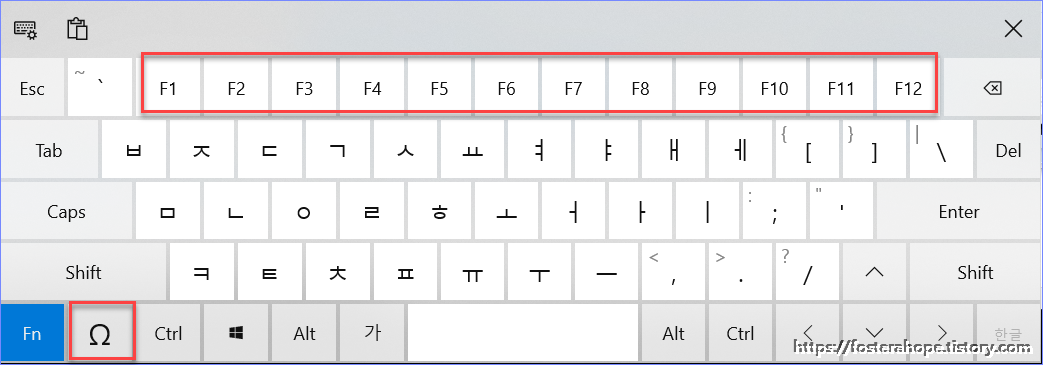Toggle the Fn key
This screenshot has height=365, width=1043.
[x=32, y=333]
